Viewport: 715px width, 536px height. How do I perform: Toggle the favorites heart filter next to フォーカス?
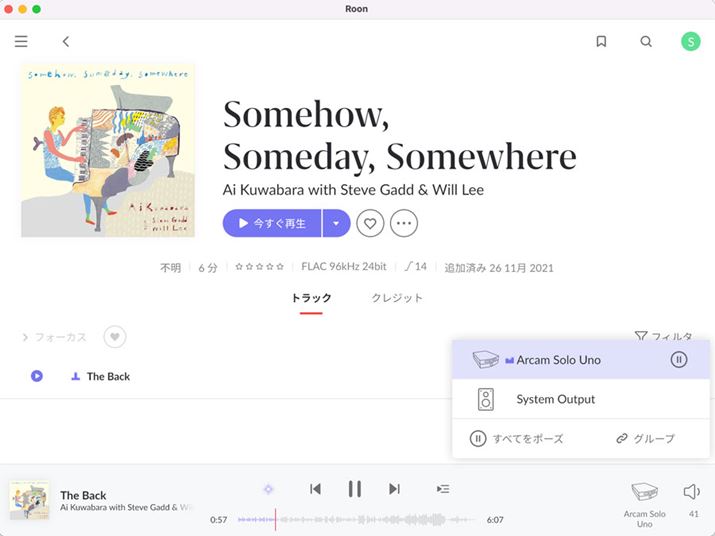tap(114, 337)
